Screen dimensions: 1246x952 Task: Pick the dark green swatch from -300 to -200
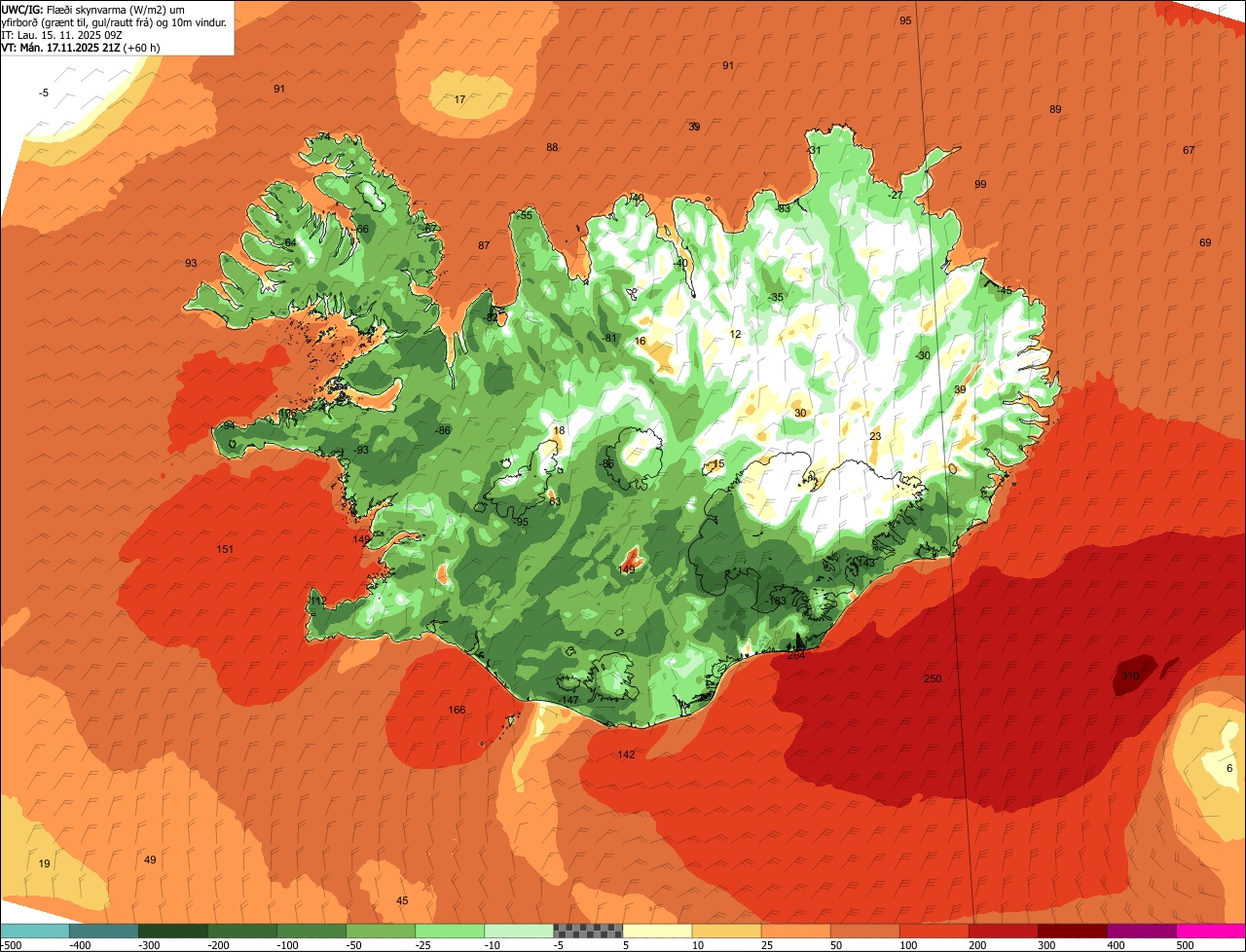tap(172, 931)
